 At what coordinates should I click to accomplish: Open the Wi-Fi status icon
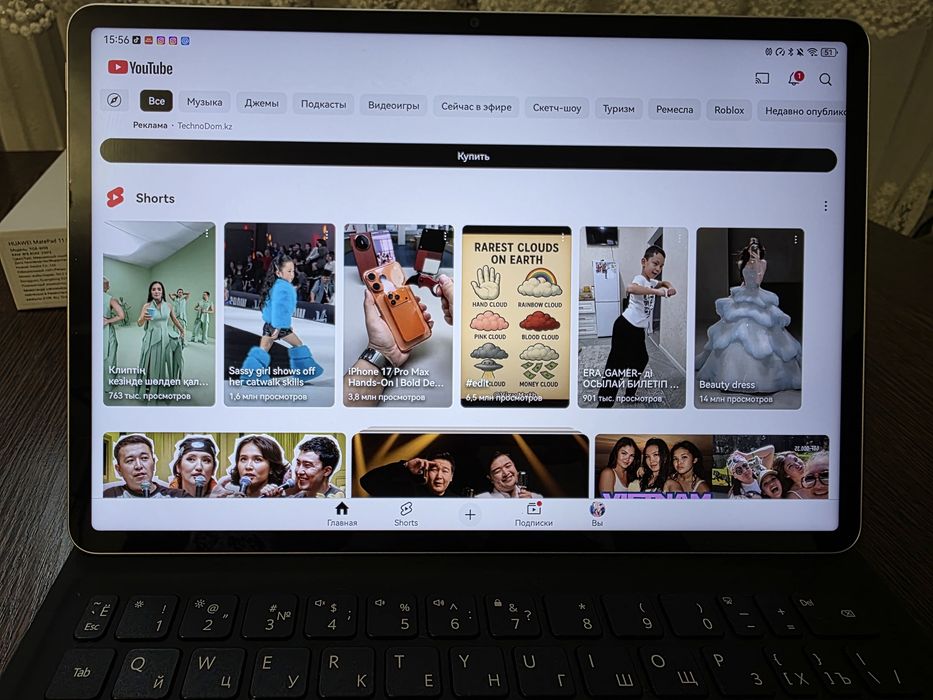(812, 52)
